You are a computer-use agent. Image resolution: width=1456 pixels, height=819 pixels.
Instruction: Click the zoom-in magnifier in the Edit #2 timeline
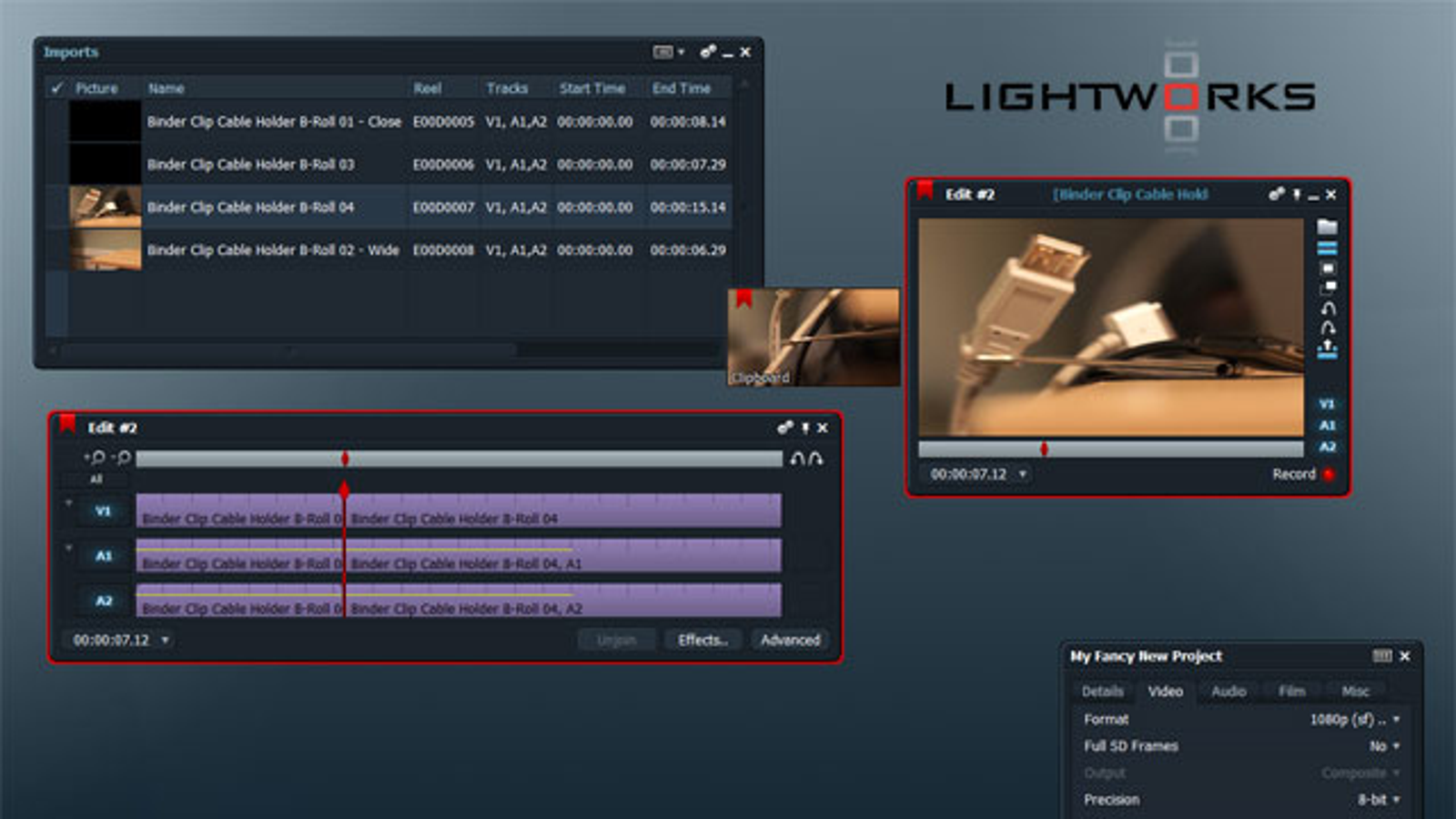pyautogui.click(x=96, y=458)
